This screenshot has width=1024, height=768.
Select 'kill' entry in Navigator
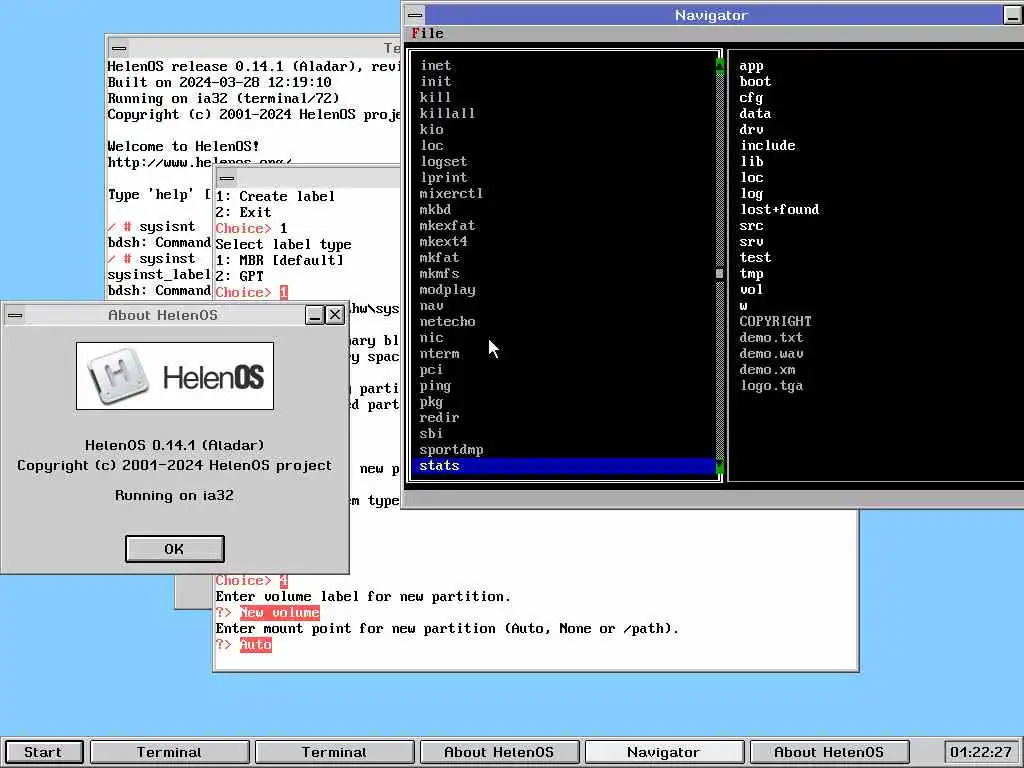tap(436, 97)
